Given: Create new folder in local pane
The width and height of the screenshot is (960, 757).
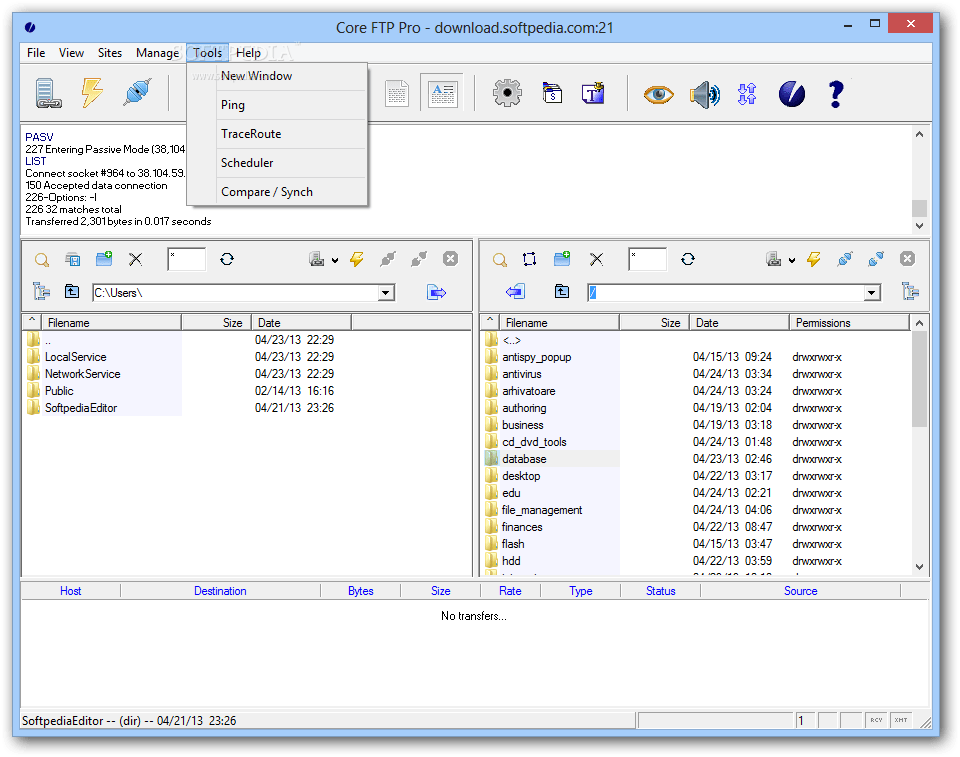Looking at the screenshot, I should coord(104,258).
